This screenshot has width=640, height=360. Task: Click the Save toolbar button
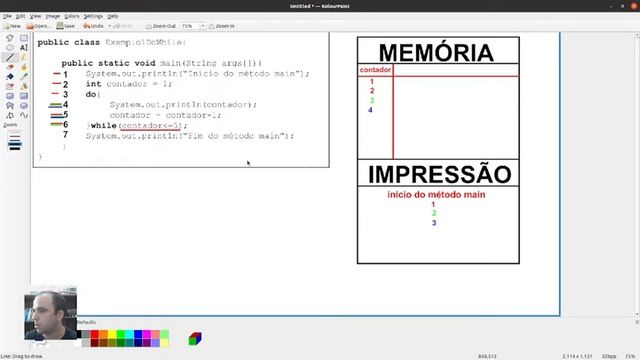click(x=66, y=26)
